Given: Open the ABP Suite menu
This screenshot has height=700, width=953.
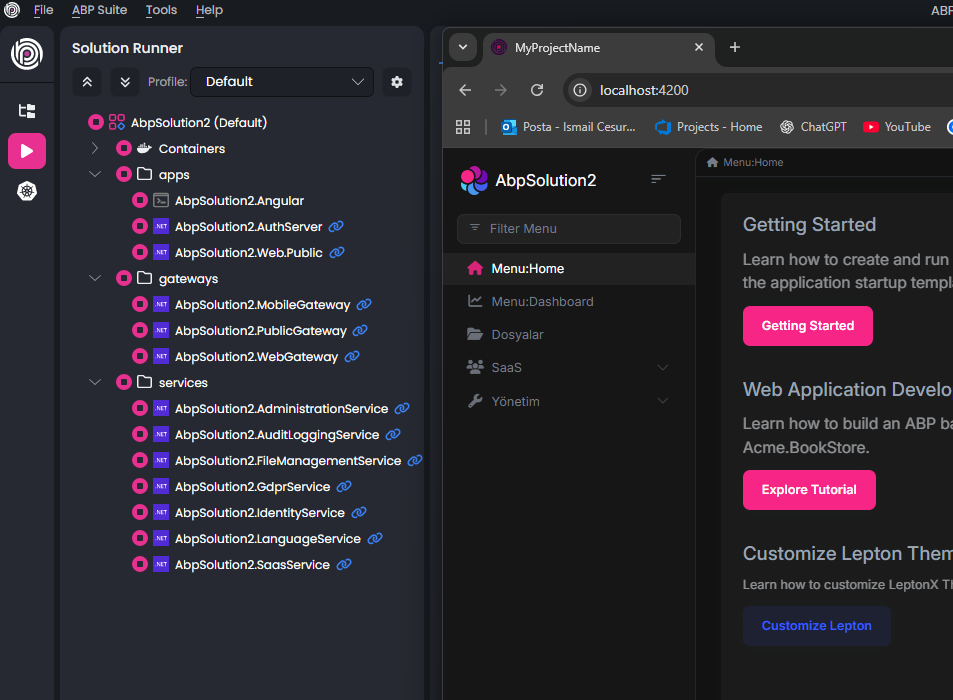Looking at the screenshot, I should [x=99, y=10].
